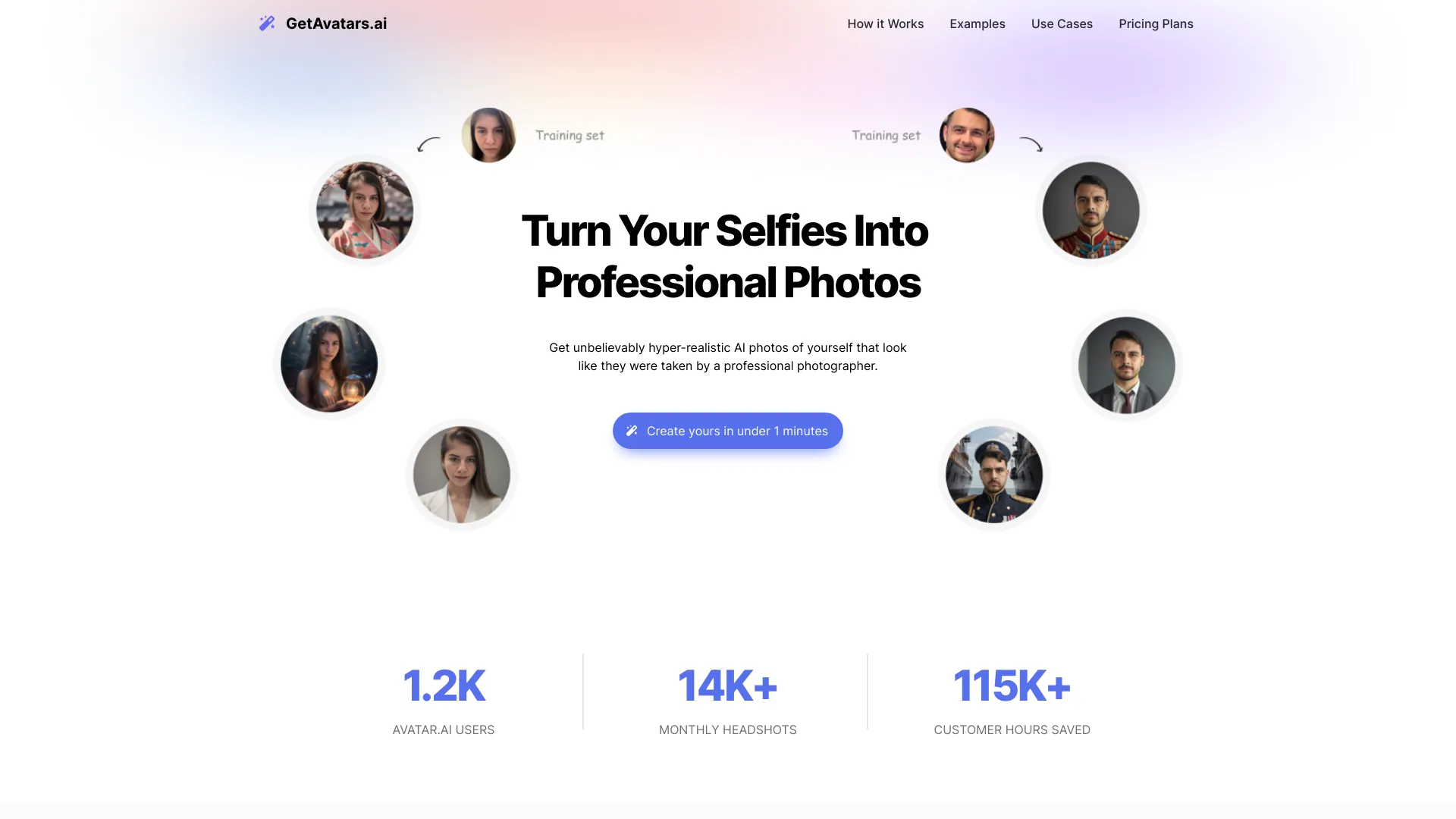Click the 1.2K users statistic label
This screenshot has width=1456, height=819.
tap(443, 729)
